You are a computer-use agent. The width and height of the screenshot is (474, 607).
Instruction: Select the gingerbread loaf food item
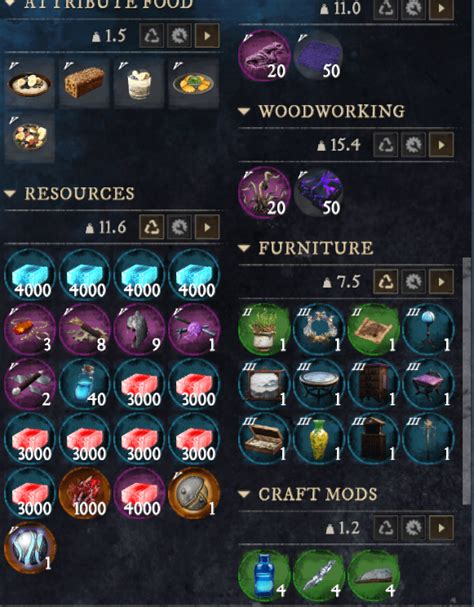[x=84, y=83]
